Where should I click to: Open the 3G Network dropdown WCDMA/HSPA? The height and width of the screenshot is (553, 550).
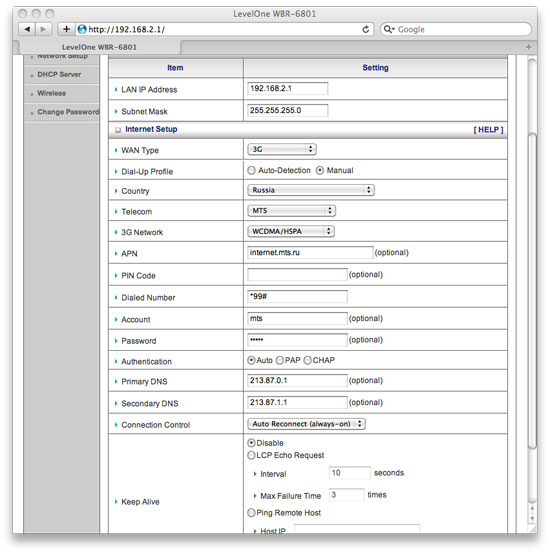tap(291, 231)
